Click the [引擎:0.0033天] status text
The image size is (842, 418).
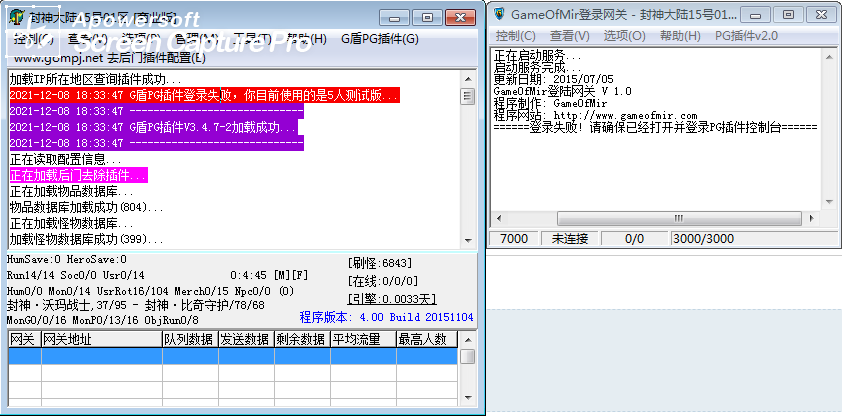pyautogui.click(x=392, y=299)
